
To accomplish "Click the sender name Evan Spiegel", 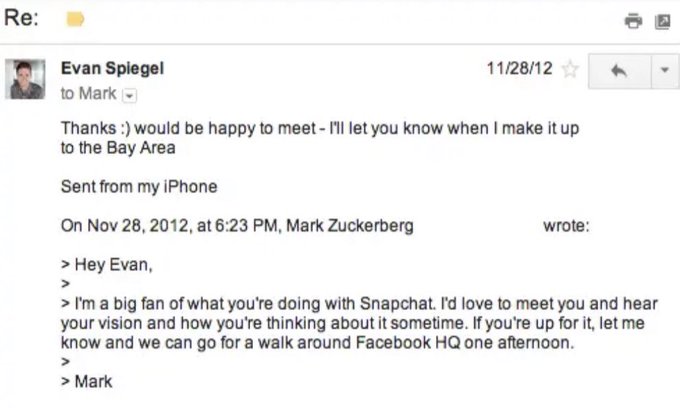I will pyautogui.click(x=112, y=69).
